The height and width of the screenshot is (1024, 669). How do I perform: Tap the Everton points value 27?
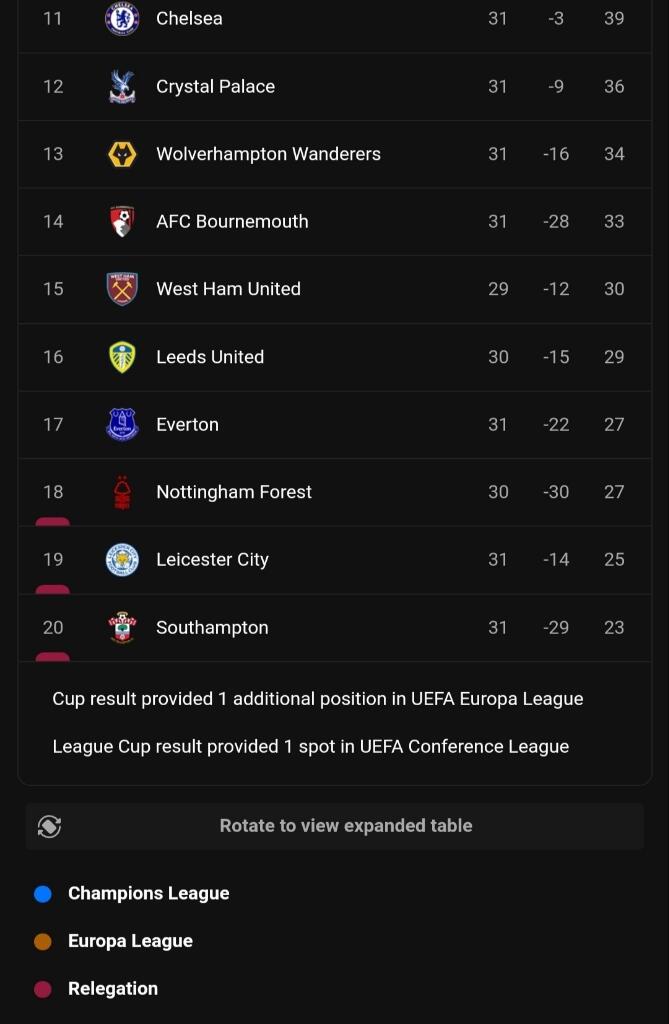[614, 425]
